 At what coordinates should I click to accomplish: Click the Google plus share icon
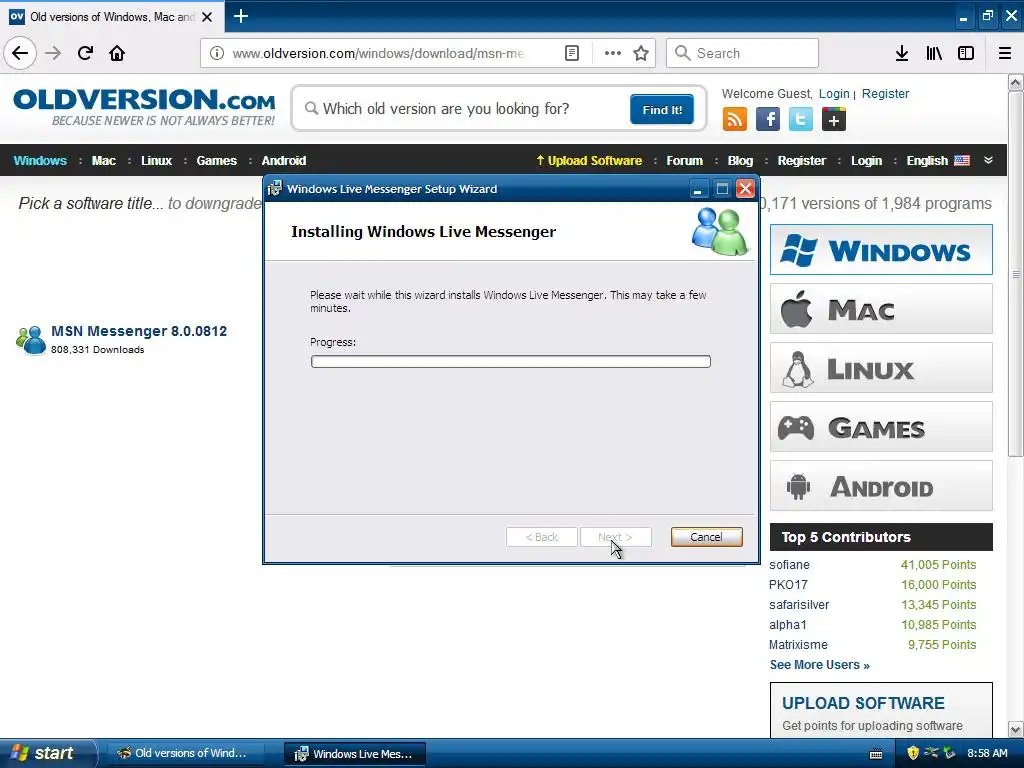(834, 120)
